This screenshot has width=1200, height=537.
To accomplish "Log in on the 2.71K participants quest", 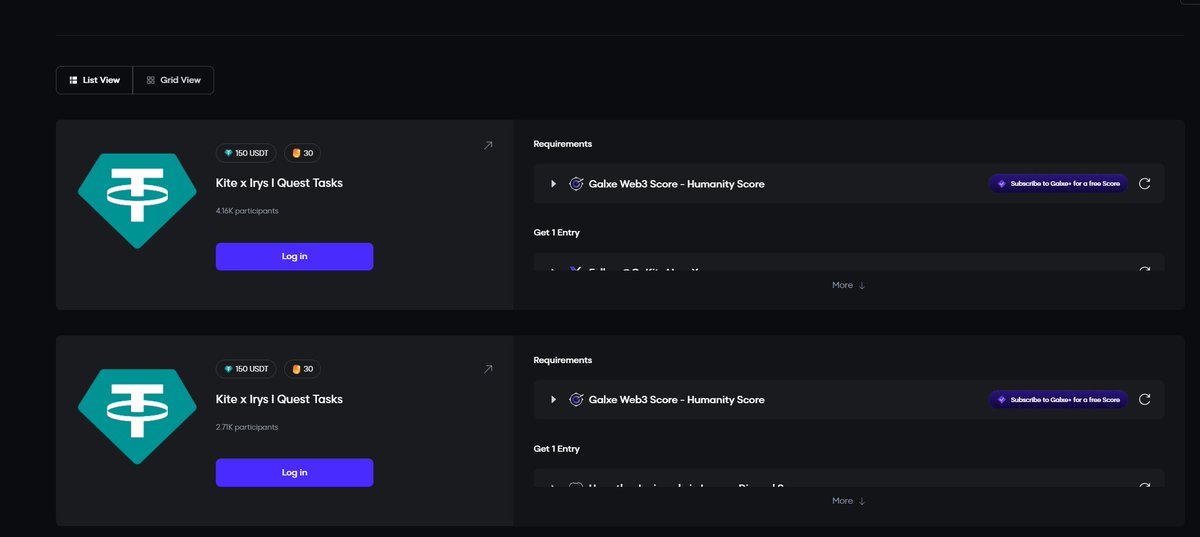I will tap(294, 472).
